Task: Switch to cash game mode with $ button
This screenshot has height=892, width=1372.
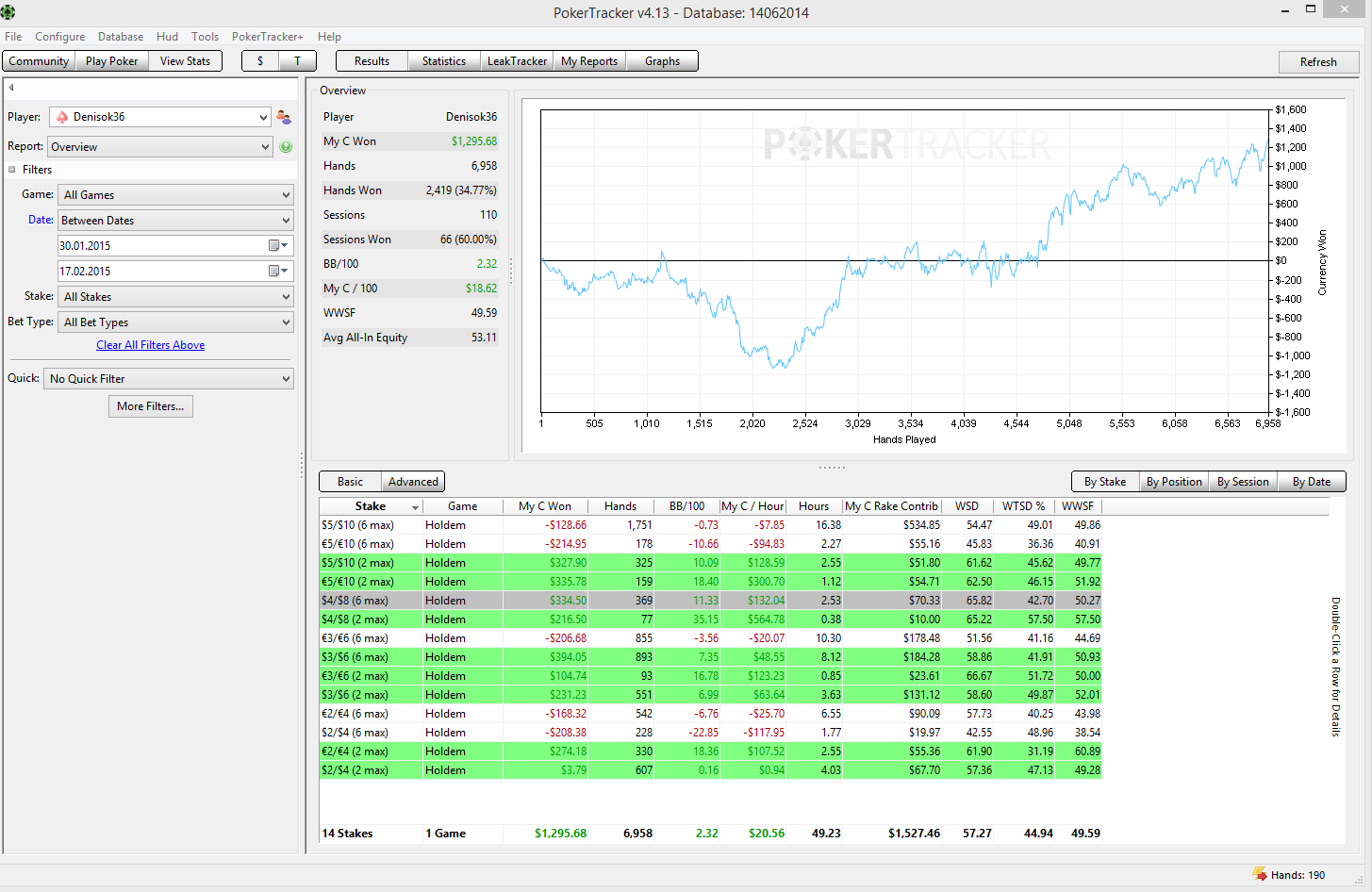Action: tap(260, 61)
